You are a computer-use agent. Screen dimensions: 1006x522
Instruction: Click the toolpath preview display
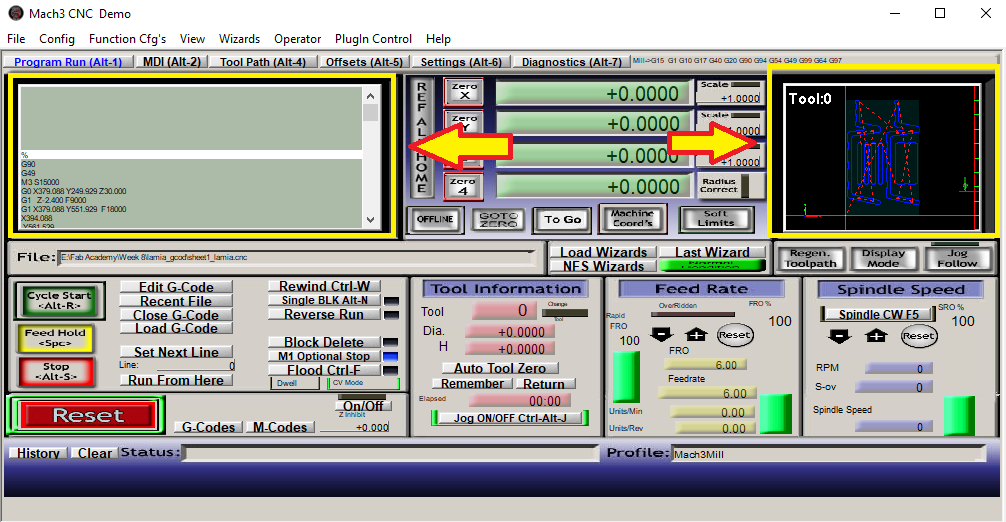coord(882,157)
